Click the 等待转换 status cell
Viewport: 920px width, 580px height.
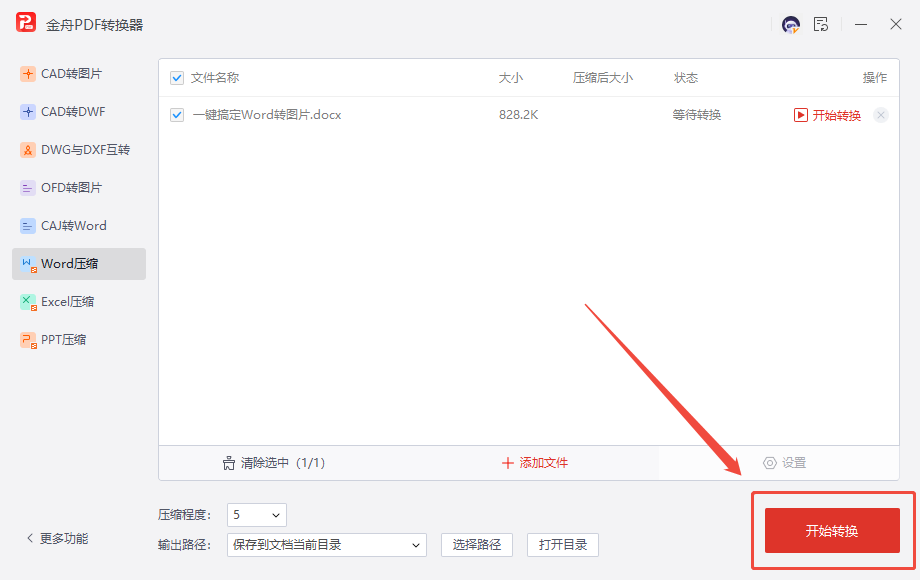click(x=696, y=115)
